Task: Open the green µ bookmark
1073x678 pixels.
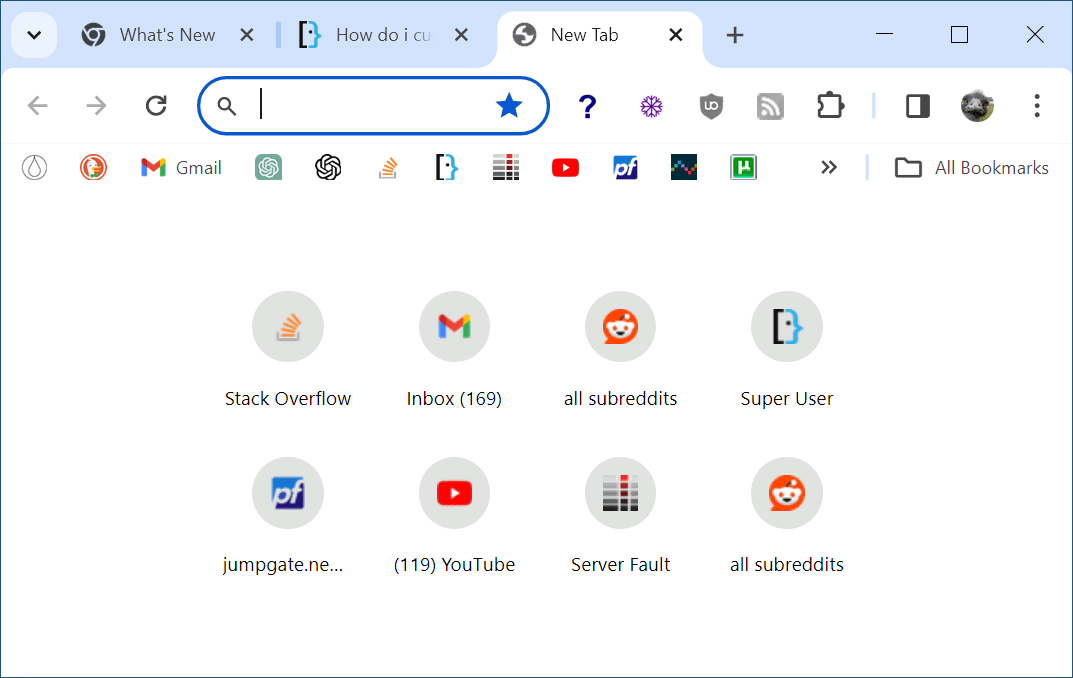Action: [743, 168]
